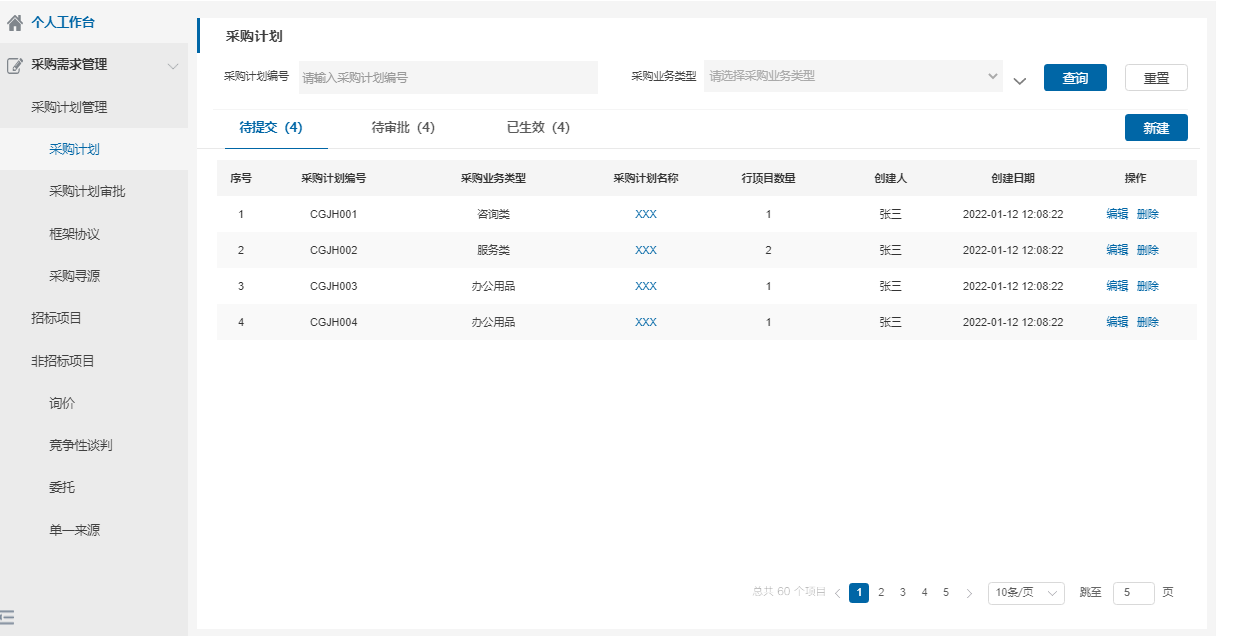Screen dimensions: 1255x636
Task: Open 单一来源 menu item
Action: pos(74,530)
